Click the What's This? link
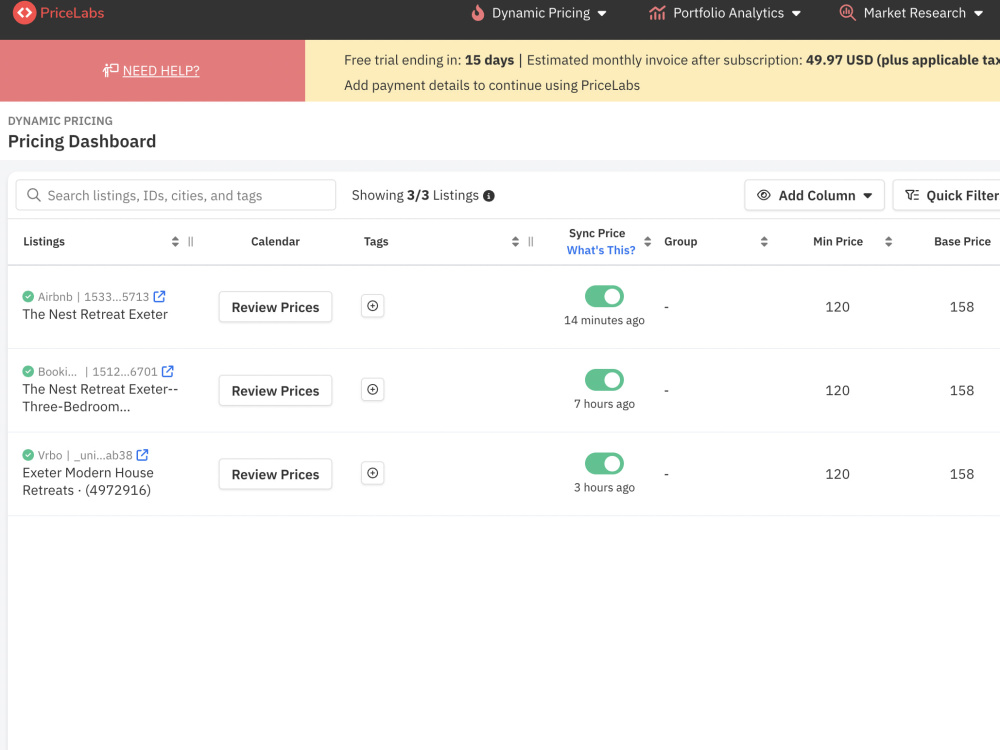The image size is (1000, 750). tap(601, 251)
